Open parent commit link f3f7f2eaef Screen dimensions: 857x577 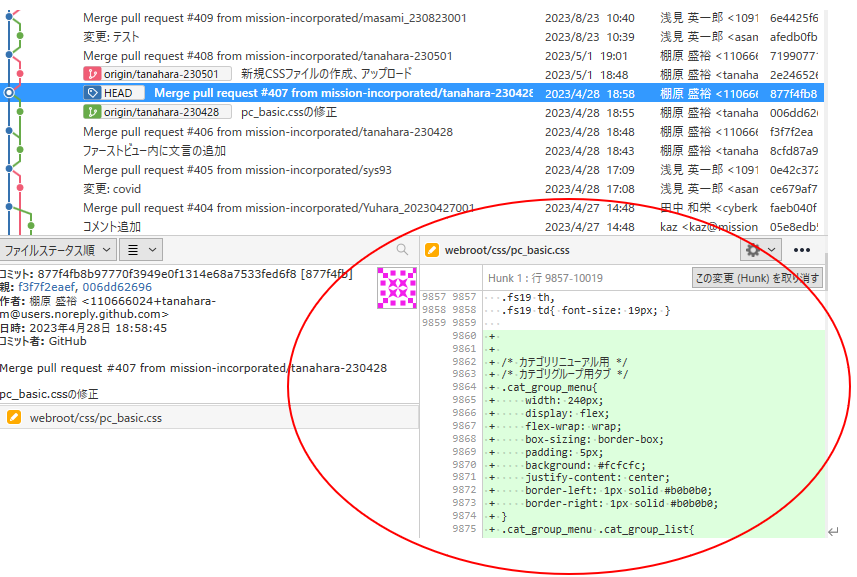45,287
